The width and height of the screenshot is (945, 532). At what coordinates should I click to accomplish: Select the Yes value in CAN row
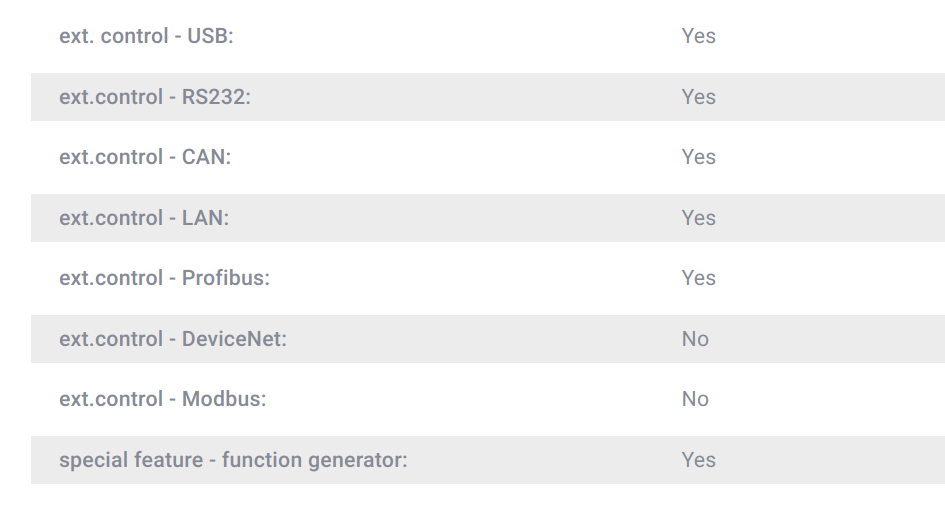coord(699,157)
